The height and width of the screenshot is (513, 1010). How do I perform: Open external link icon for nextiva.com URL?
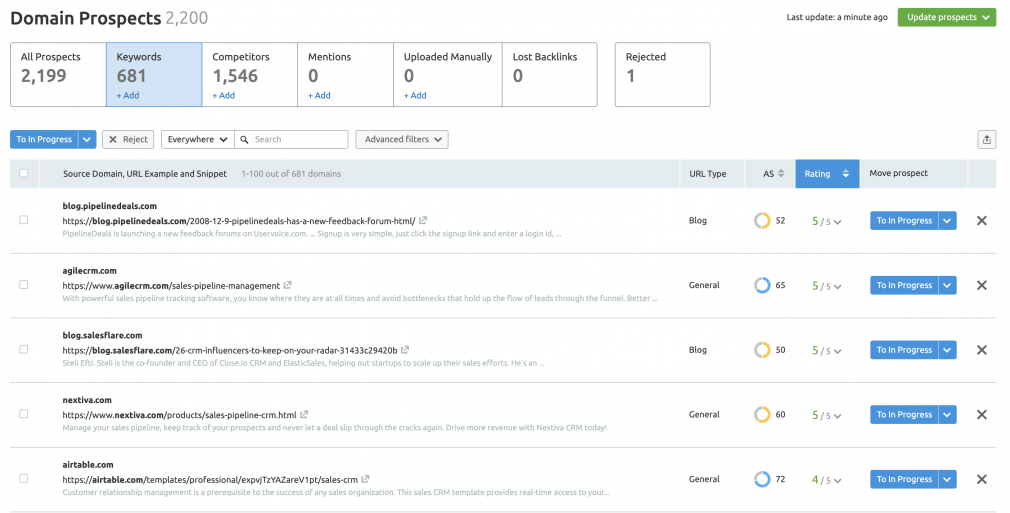(x=304, y=414)
